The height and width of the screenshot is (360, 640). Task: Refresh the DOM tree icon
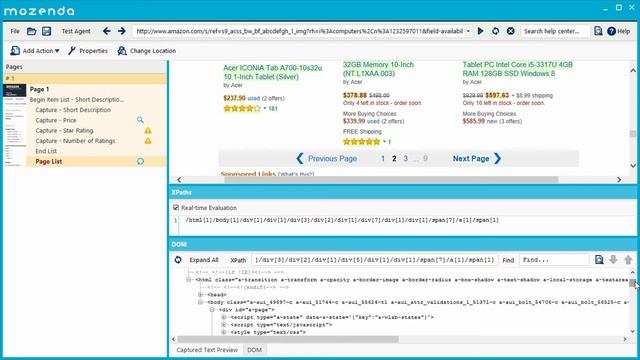click(x=178, y=260)
